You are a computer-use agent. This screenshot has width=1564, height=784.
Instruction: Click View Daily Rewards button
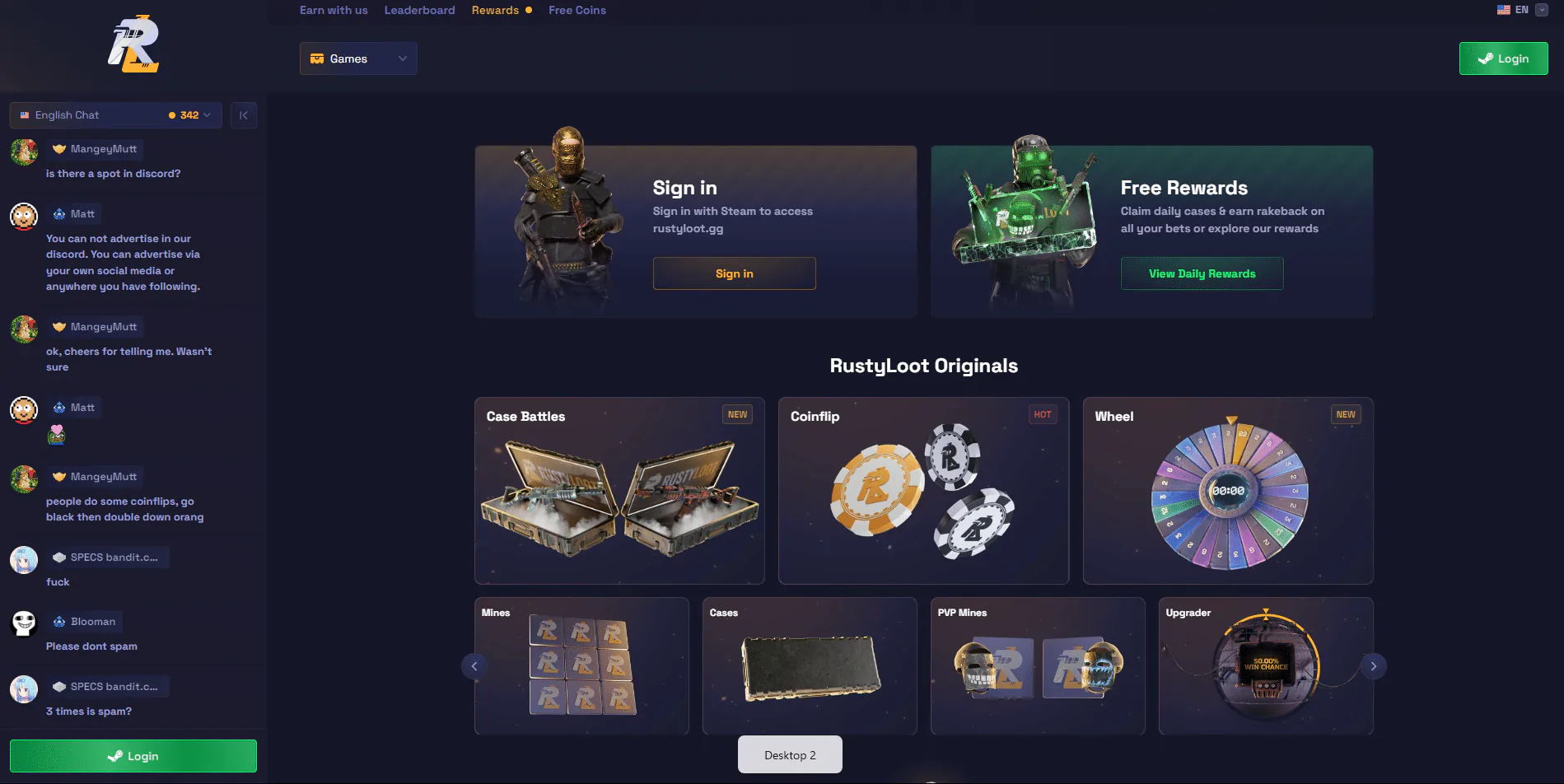coord(1202,273)
